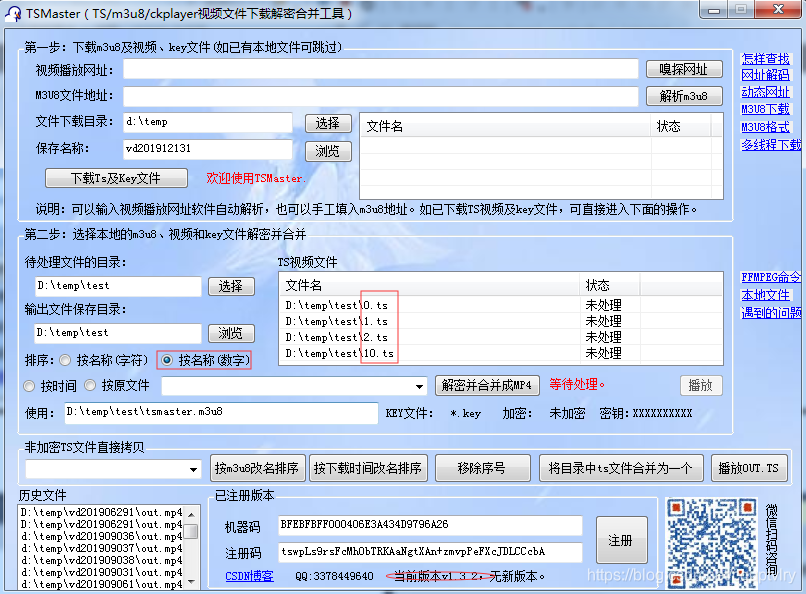Open the 网址解码 link
This screenshot has height=594, width=806.
(765, 75)
